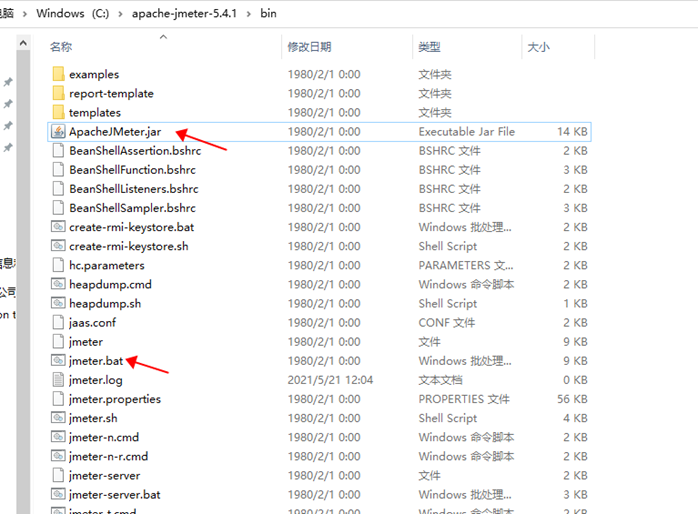Select file name create-rmi-keystore.sh
The width and height of the screenshot is (698, 514).
[x=128, y=247]
